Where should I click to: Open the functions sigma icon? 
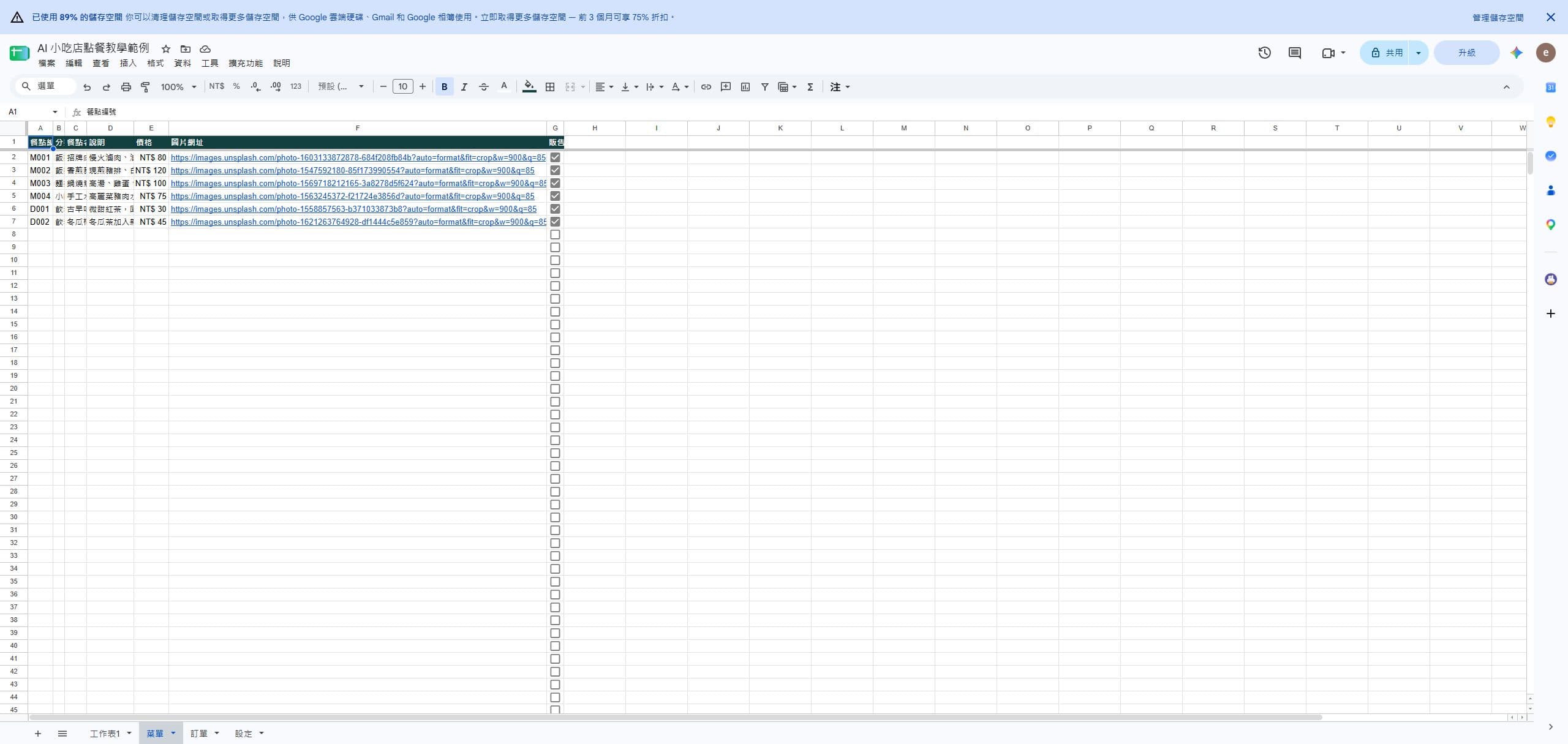[810, 87]
